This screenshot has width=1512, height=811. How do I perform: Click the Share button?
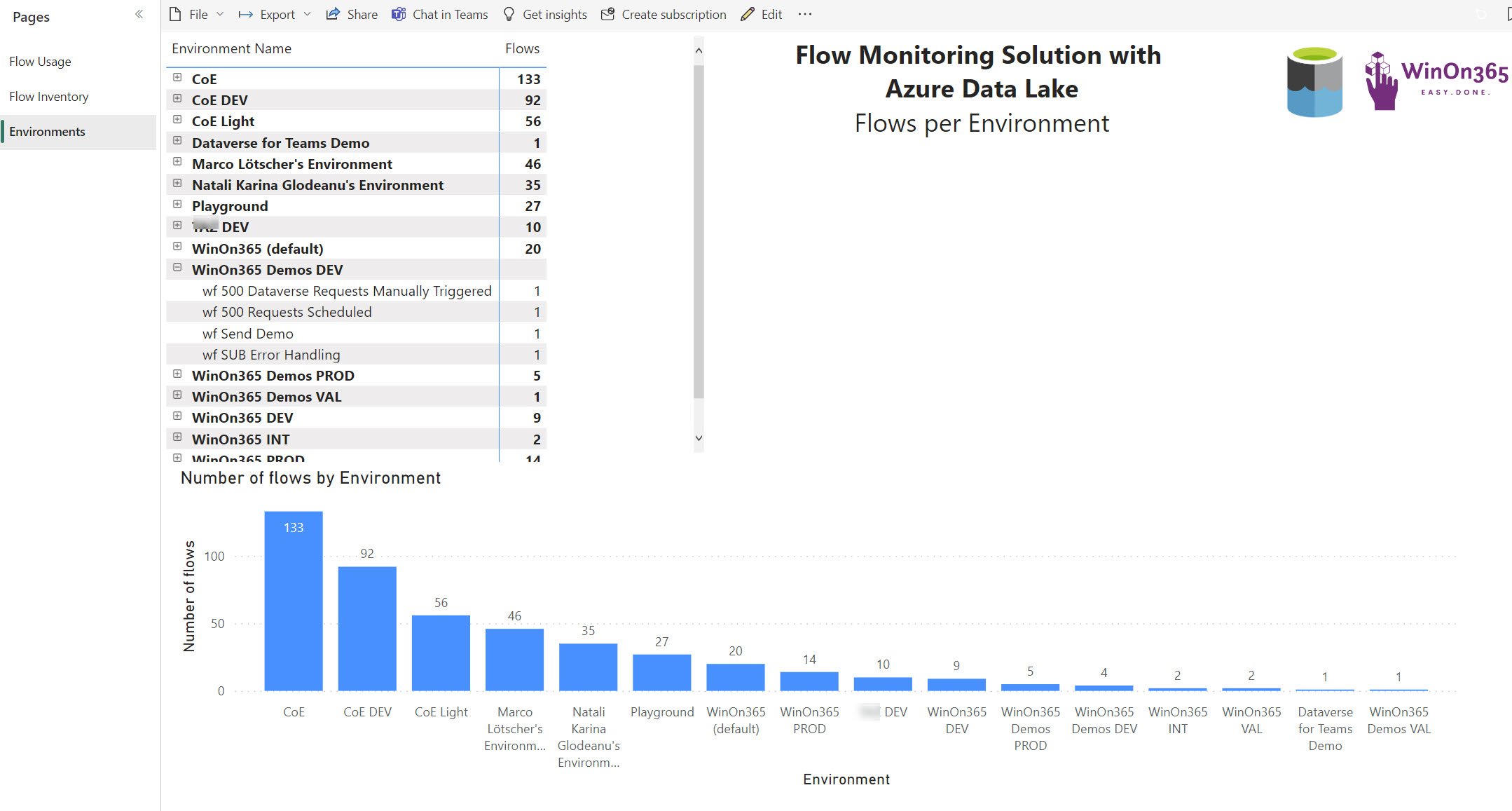click(352, 14)
